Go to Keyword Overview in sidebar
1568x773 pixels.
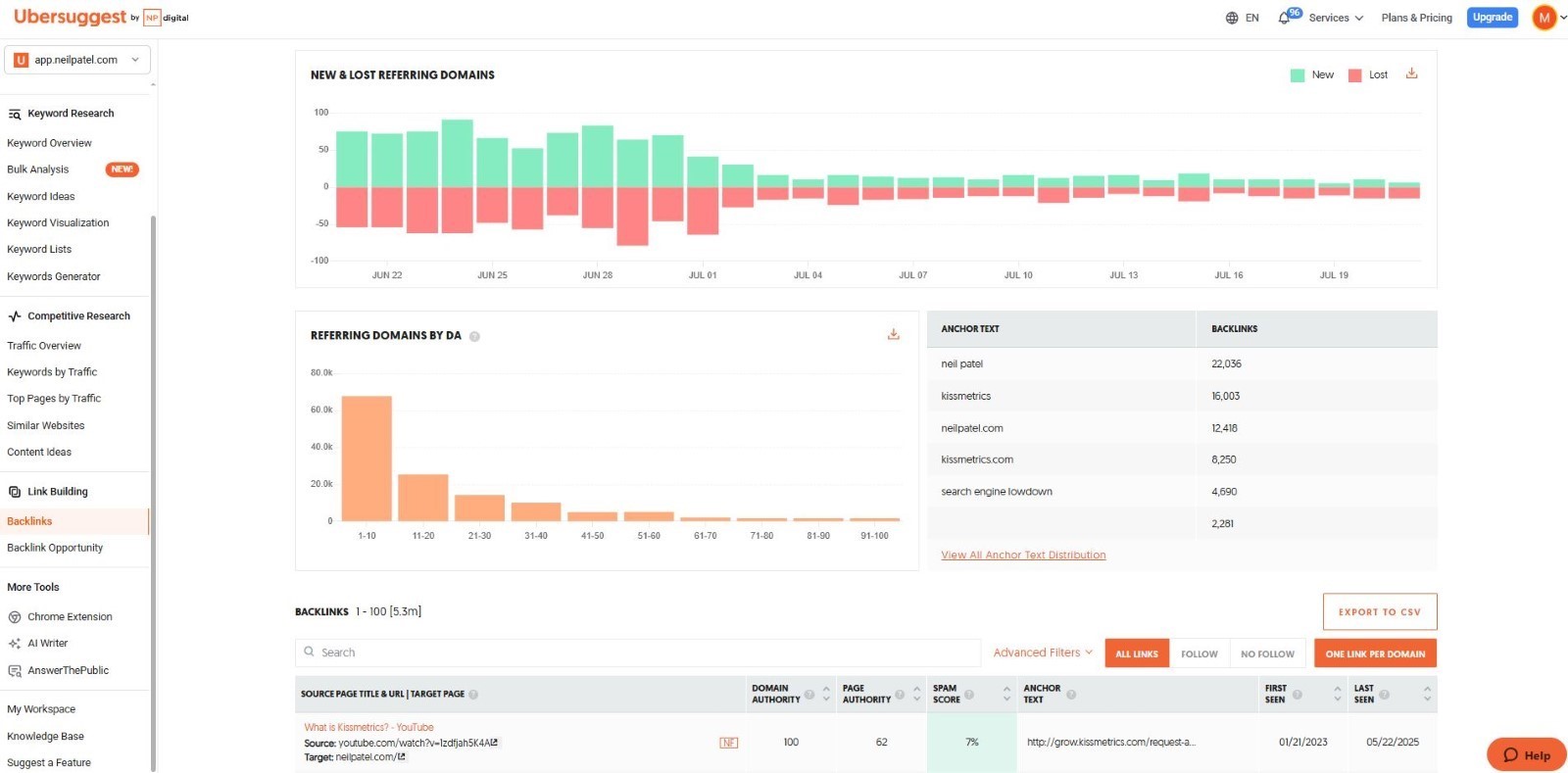(x=49, y=143)
